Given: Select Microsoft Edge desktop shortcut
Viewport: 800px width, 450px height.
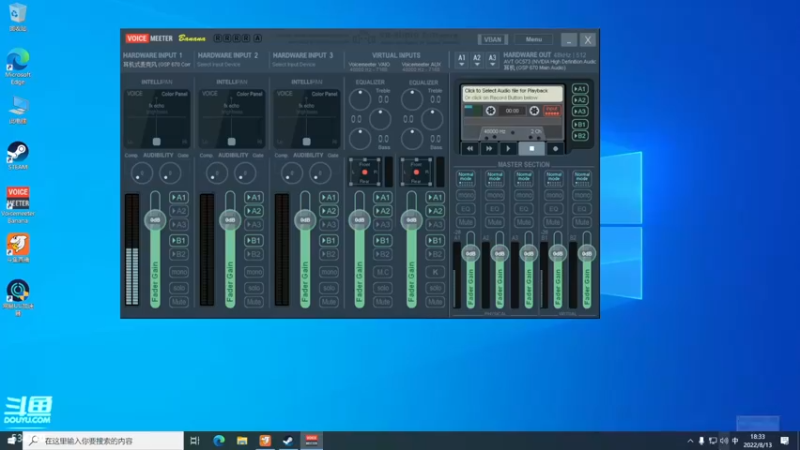Looking at the screenshot, I should (x=18, y=66).
